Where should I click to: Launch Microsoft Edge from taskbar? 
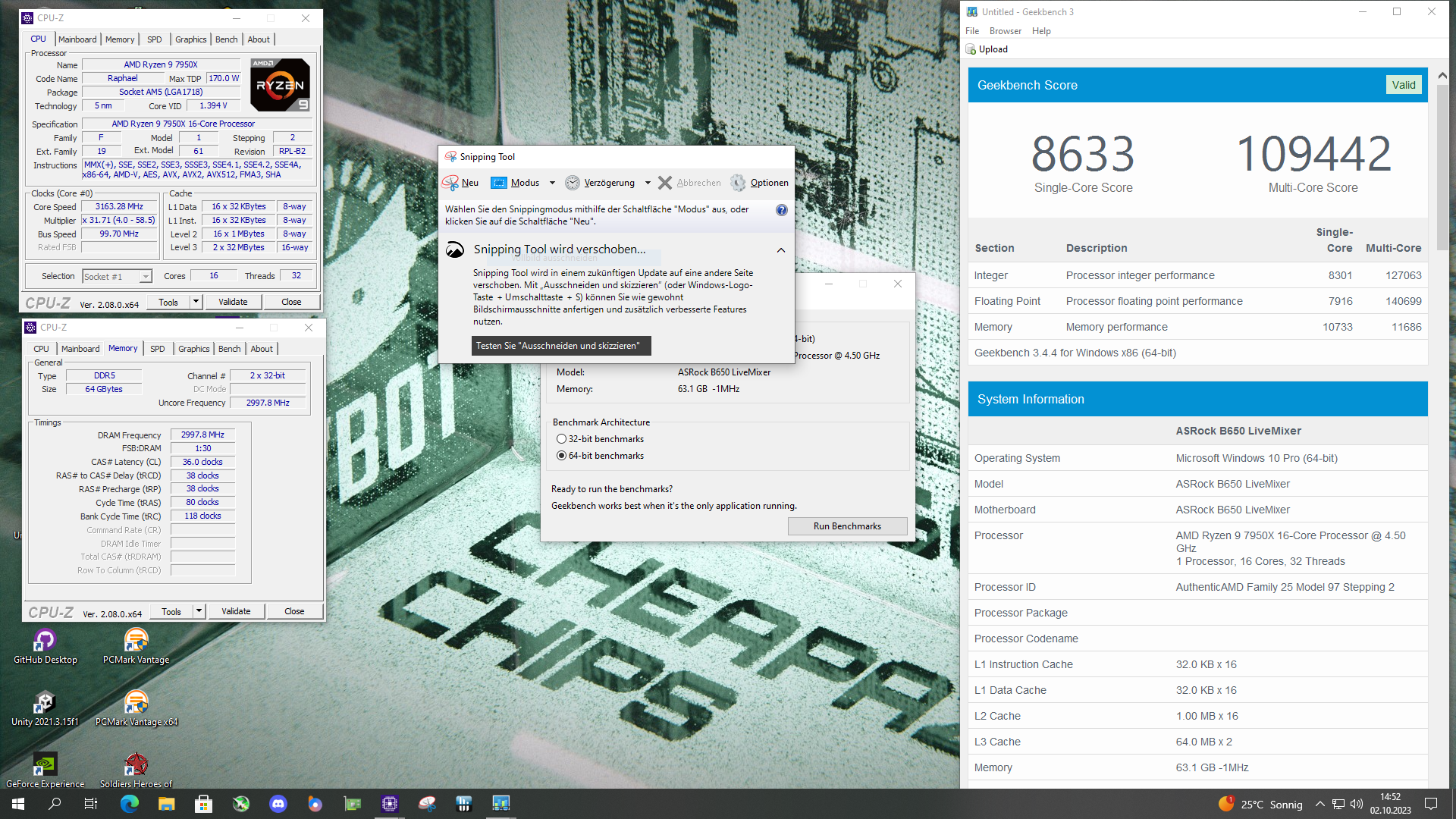tap(130, 804)
